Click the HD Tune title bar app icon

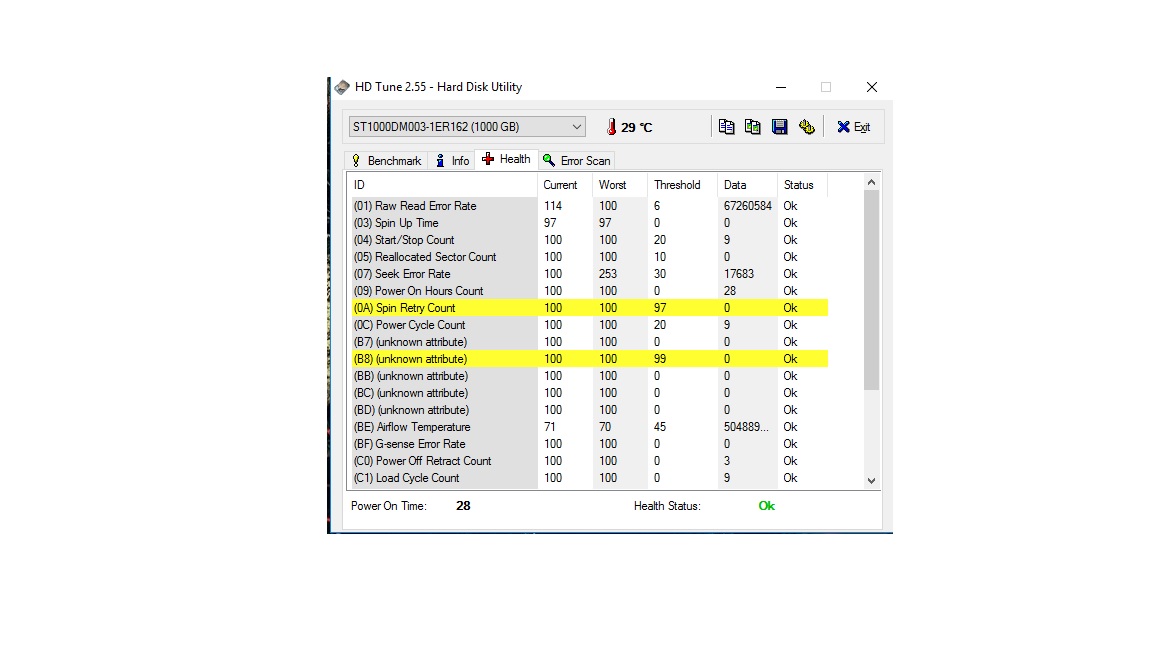(x=342, y=87)
